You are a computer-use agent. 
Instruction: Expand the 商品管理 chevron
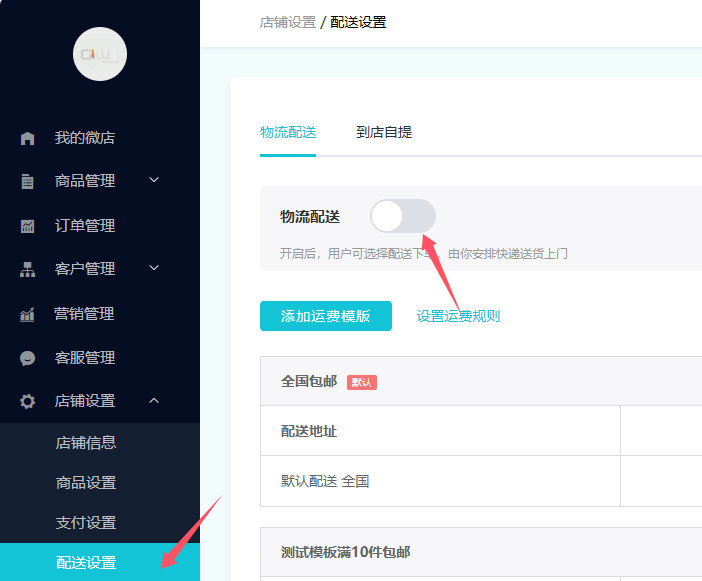point(154,180)
